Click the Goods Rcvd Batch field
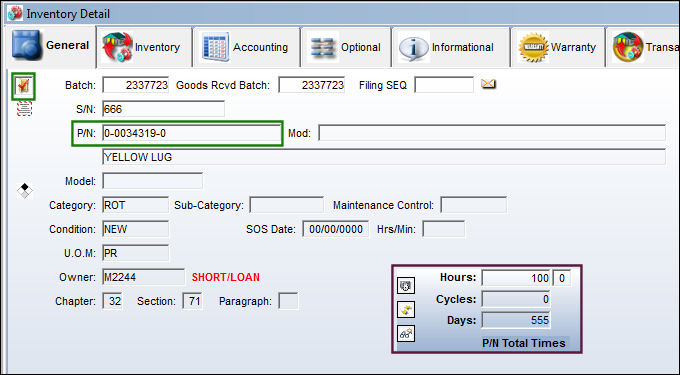 pos(312,85)
